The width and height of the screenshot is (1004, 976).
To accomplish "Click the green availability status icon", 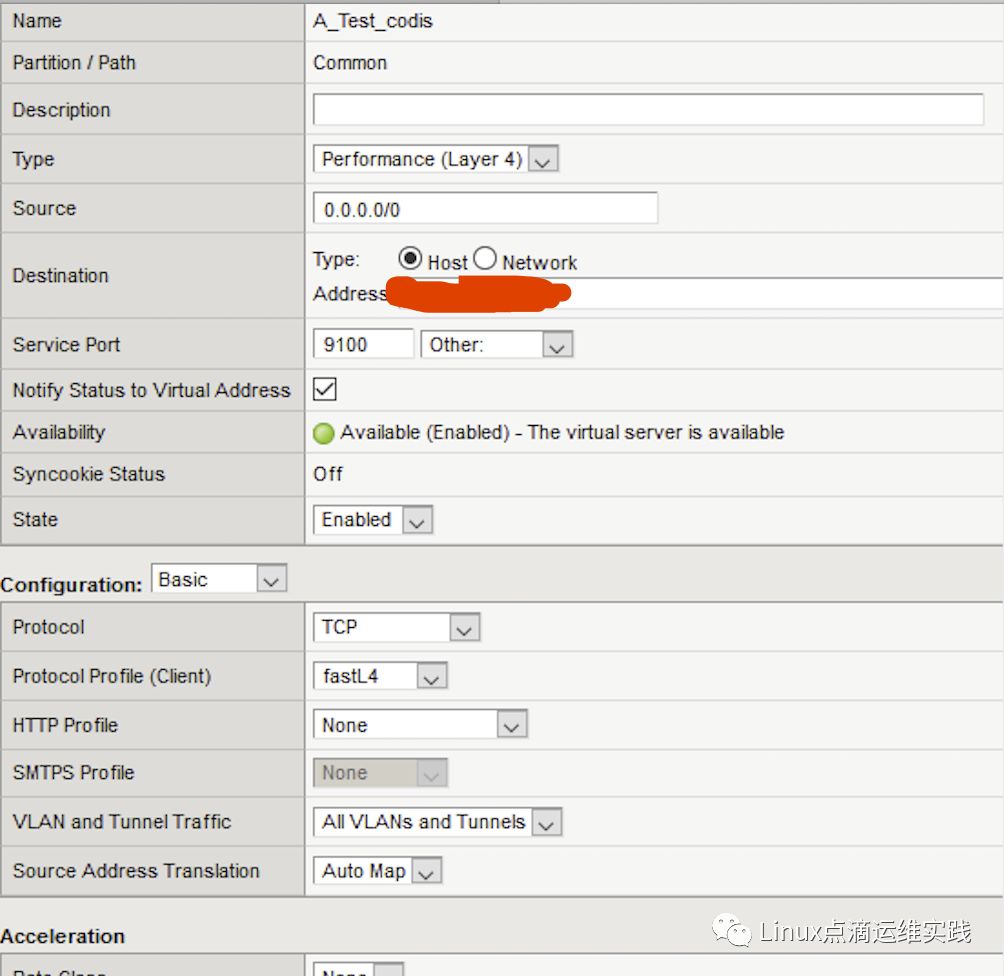I will [323, 434].
